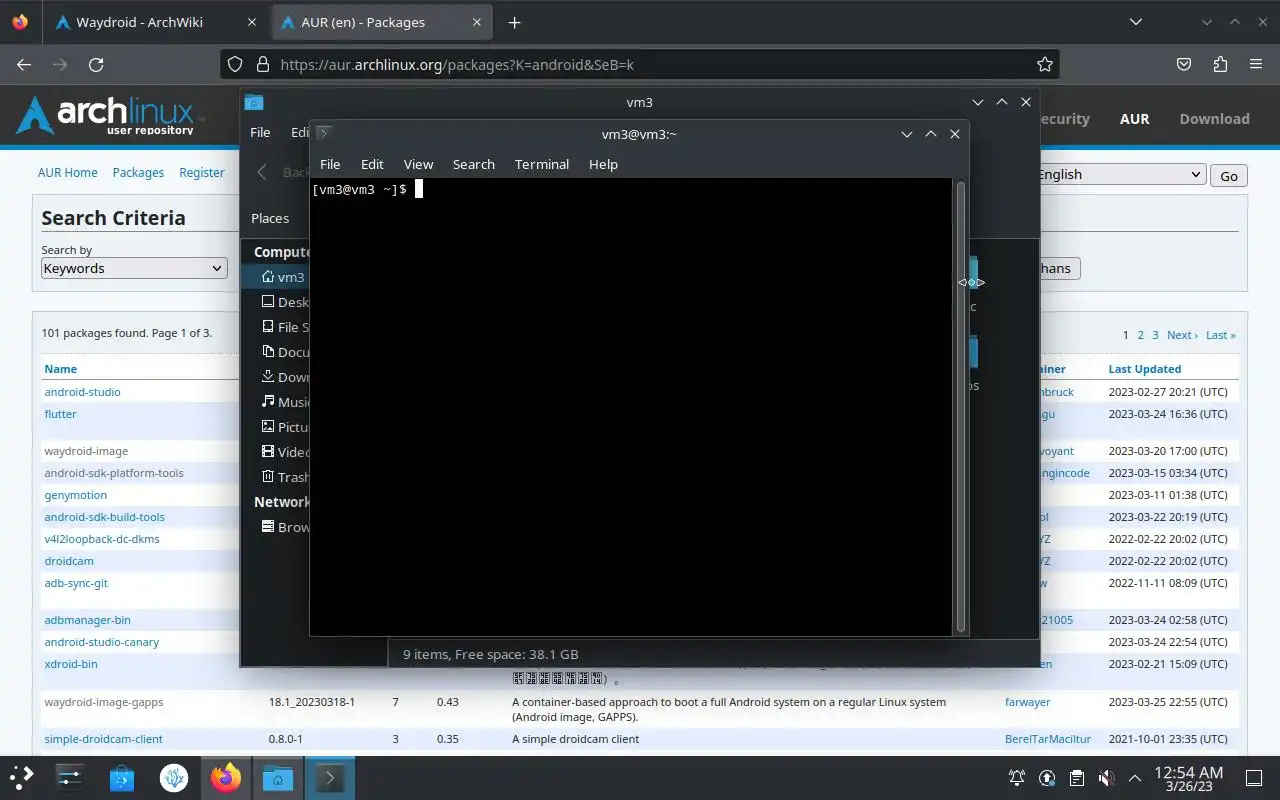Bookmark this page with the star icon
The width and height of the screenshot is (1280, 800).
point(1045,64)
